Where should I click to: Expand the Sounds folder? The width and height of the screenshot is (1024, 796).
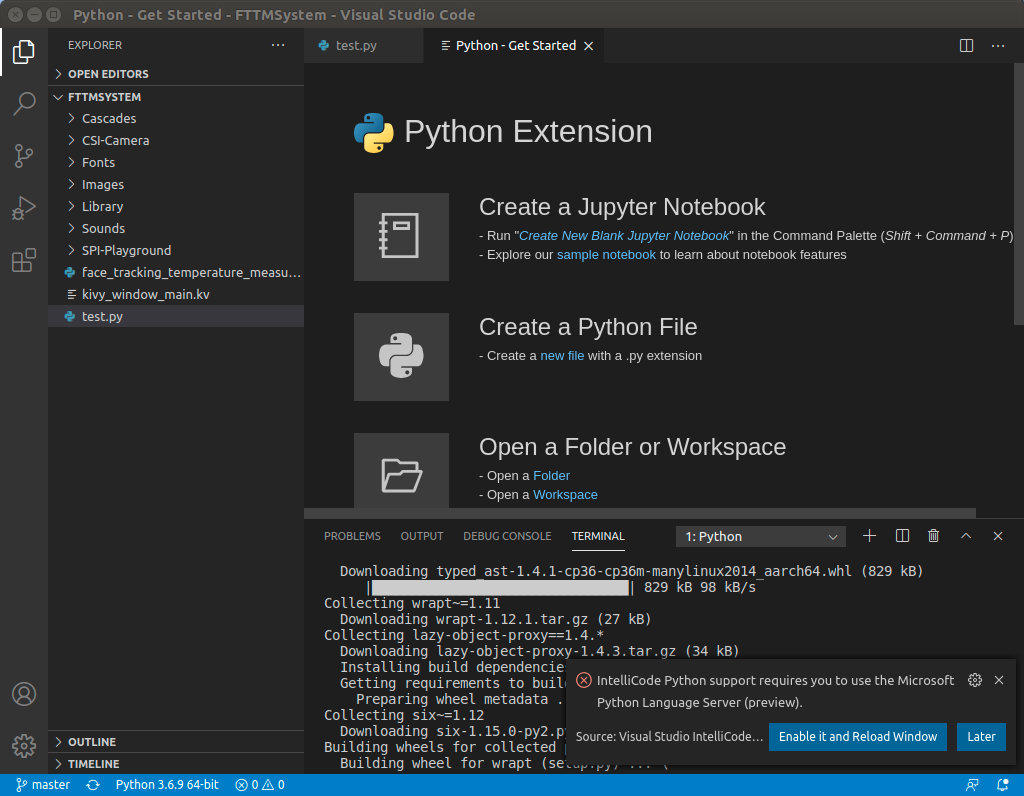point(176,229)
